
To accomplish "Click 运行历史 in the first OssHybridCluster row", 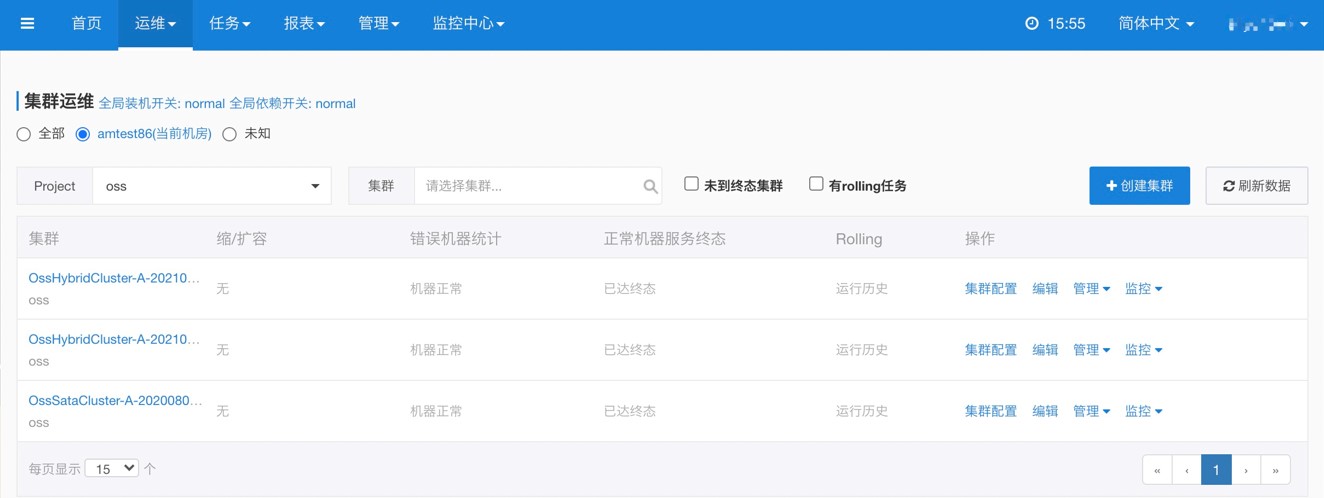I will point(862,288).
